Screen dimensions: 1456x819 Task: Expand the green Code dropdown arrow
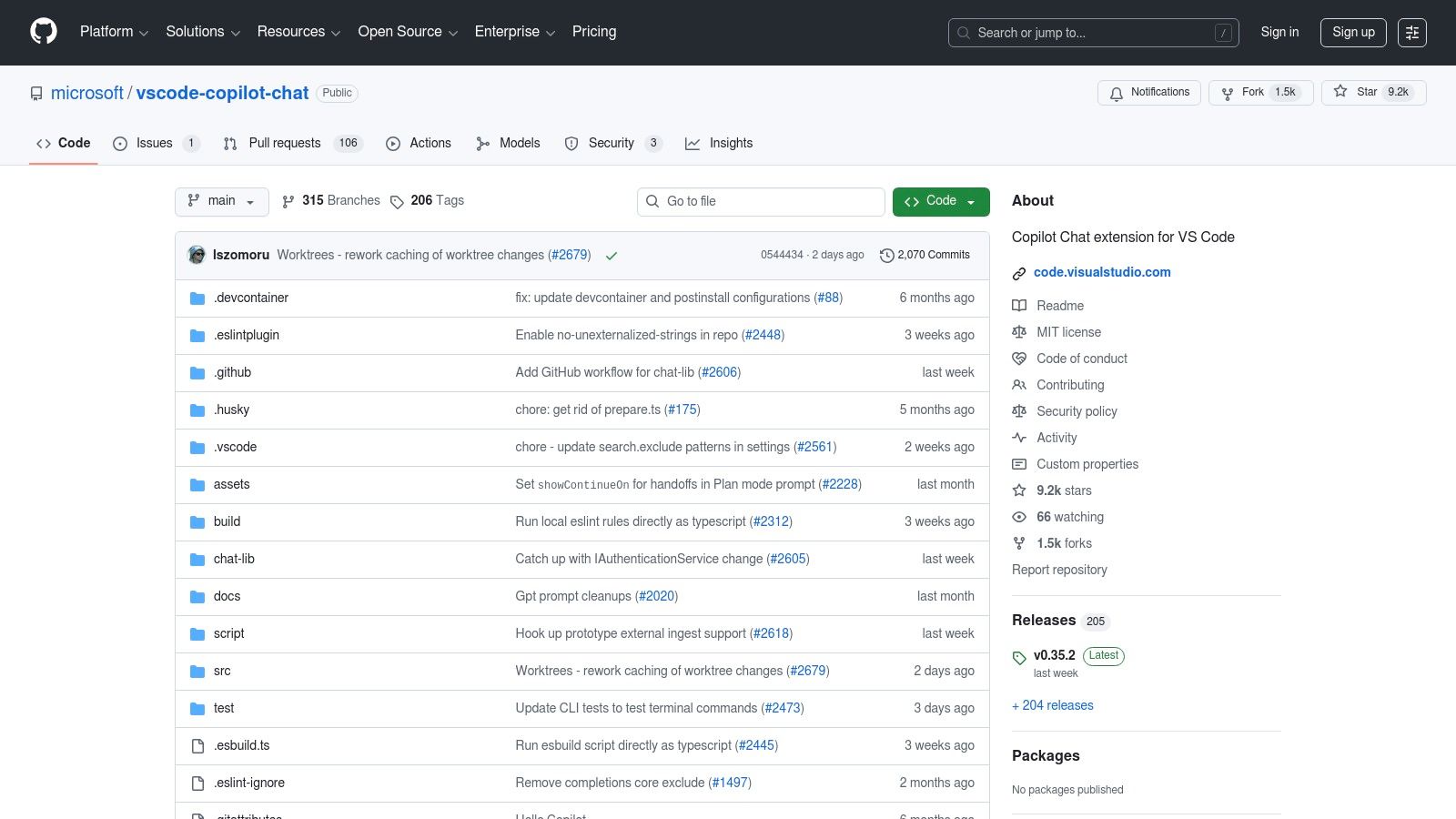tap(973, 201)
